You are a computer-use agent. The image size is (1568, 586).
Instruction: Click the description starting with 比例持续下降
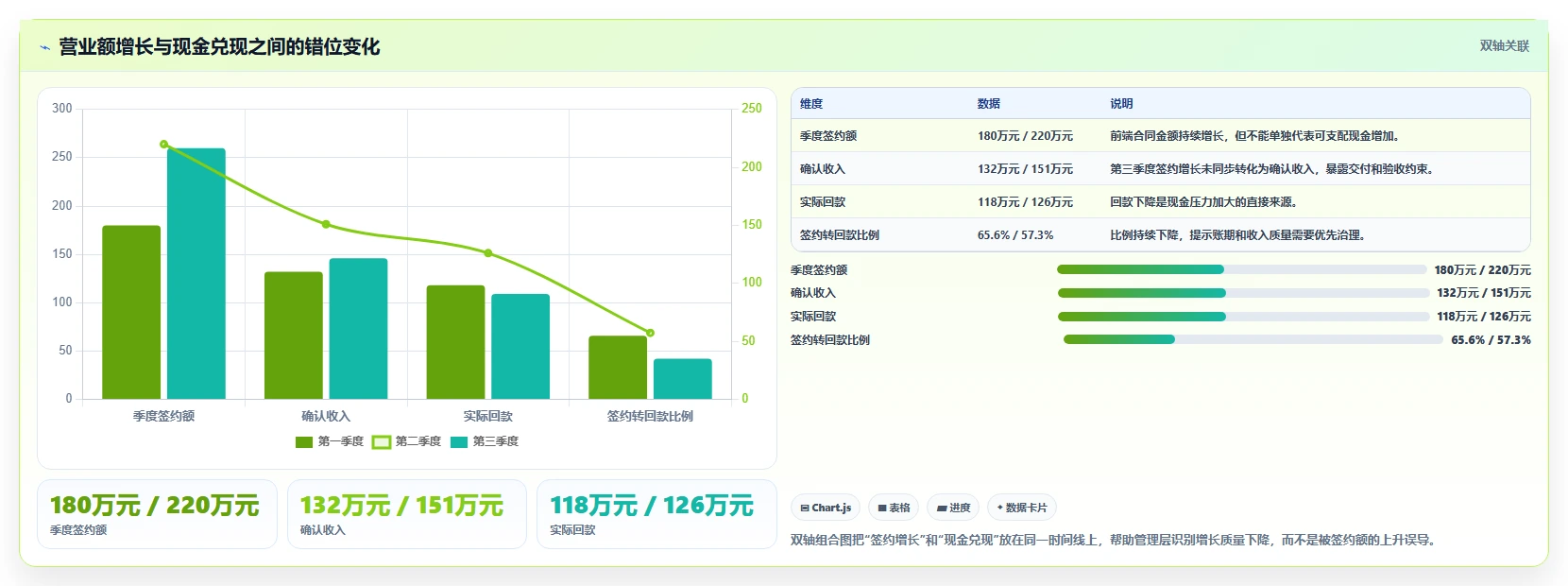pos(1238,235)
